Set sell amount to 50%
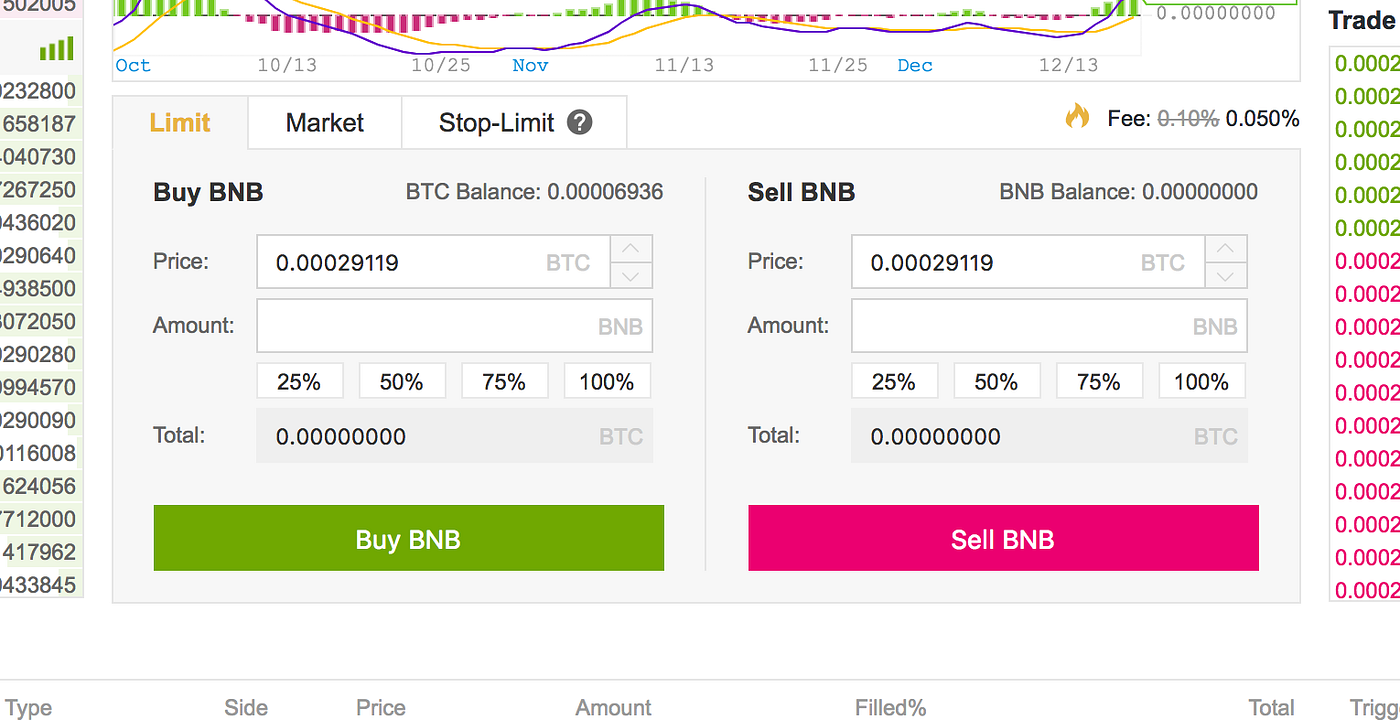The width and height of the screenshot is (1400, 728). [996, 382]
